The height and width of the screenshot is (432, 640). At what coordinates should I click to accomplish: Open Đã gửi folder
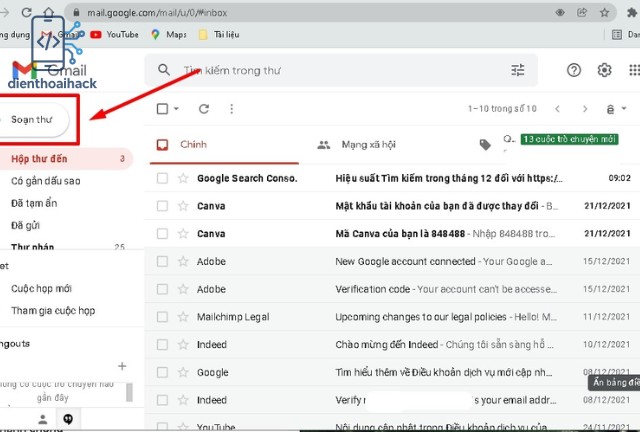click(25, 225)
